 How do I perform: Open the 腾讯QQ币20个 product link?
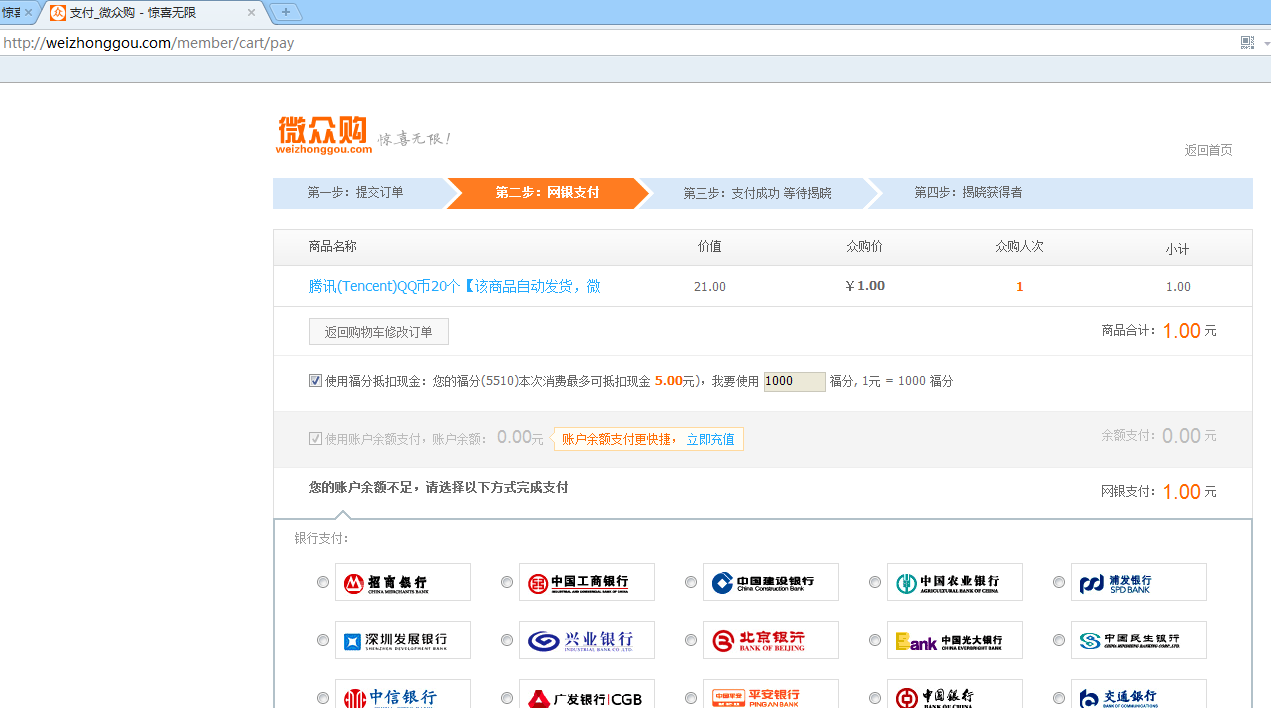pos(454,286)
